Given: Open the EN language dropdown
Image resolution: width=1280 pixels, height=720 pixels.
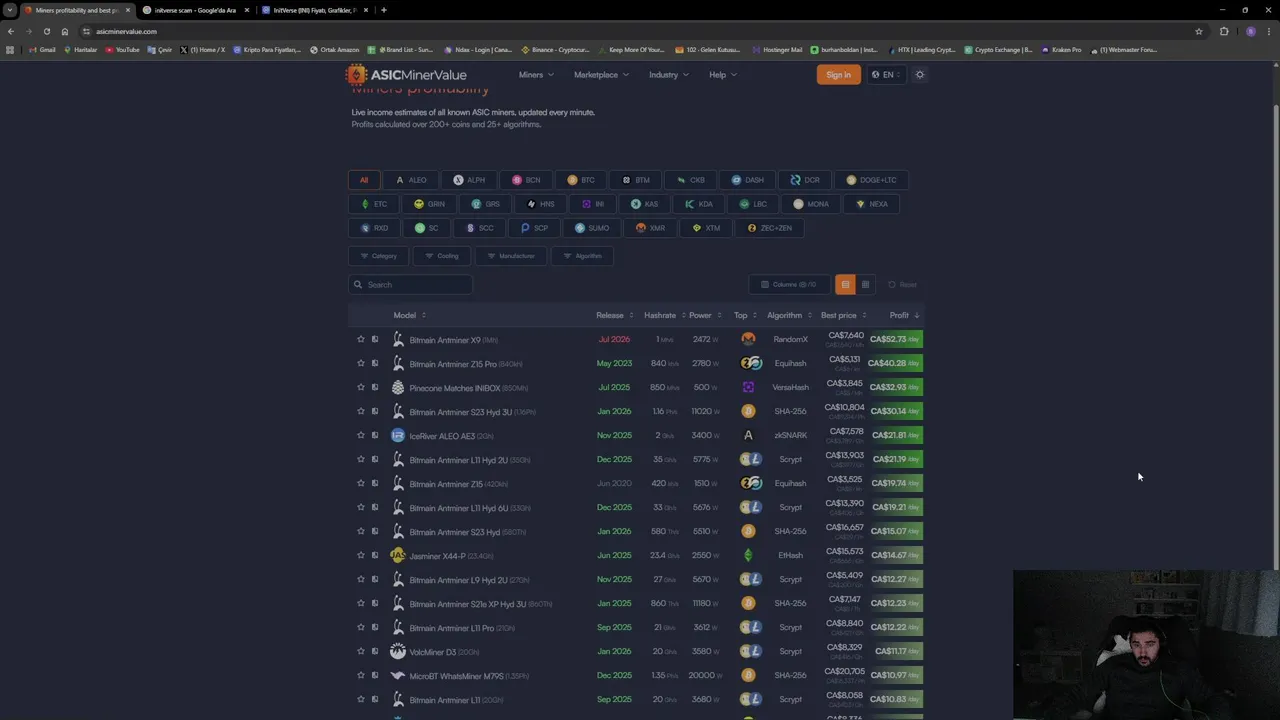Looking at the screenshot, I should point(885,75).
